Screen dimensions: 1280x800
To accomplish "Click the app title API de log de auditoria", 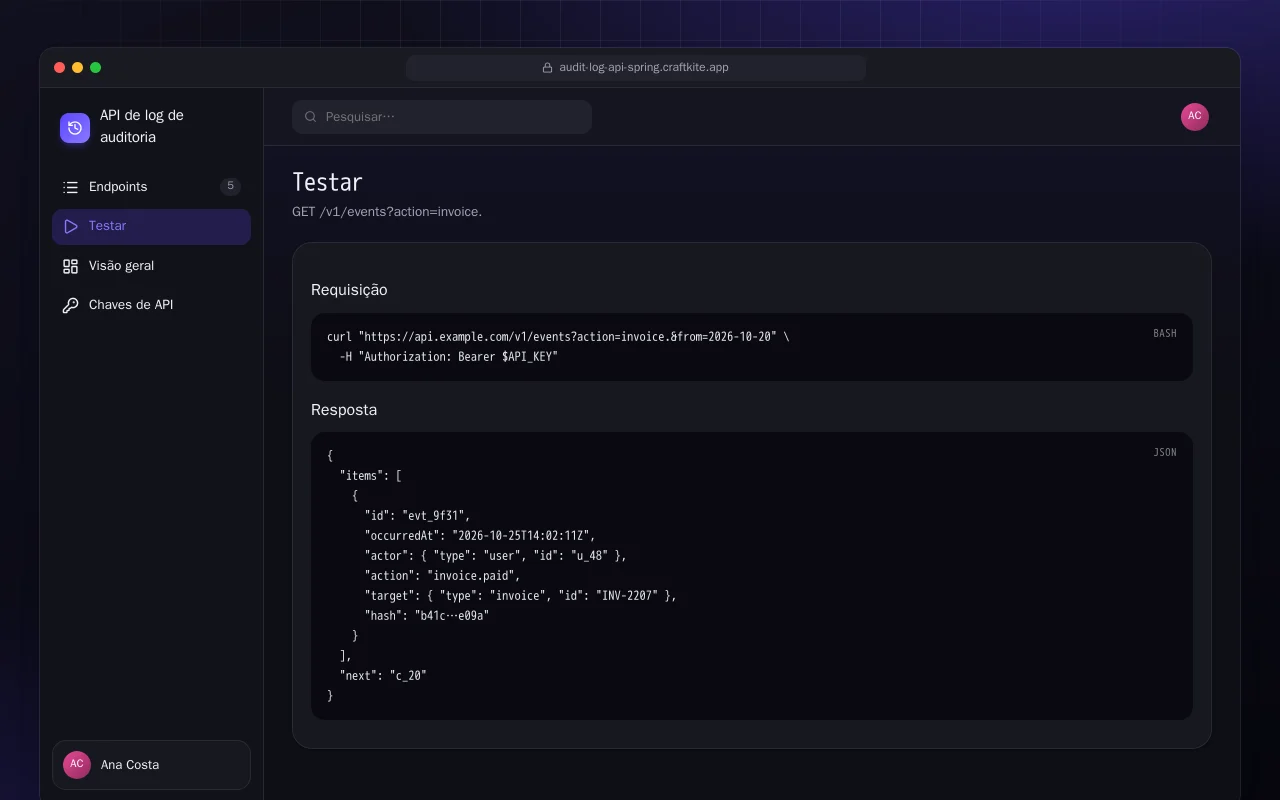I will (142, 127).
